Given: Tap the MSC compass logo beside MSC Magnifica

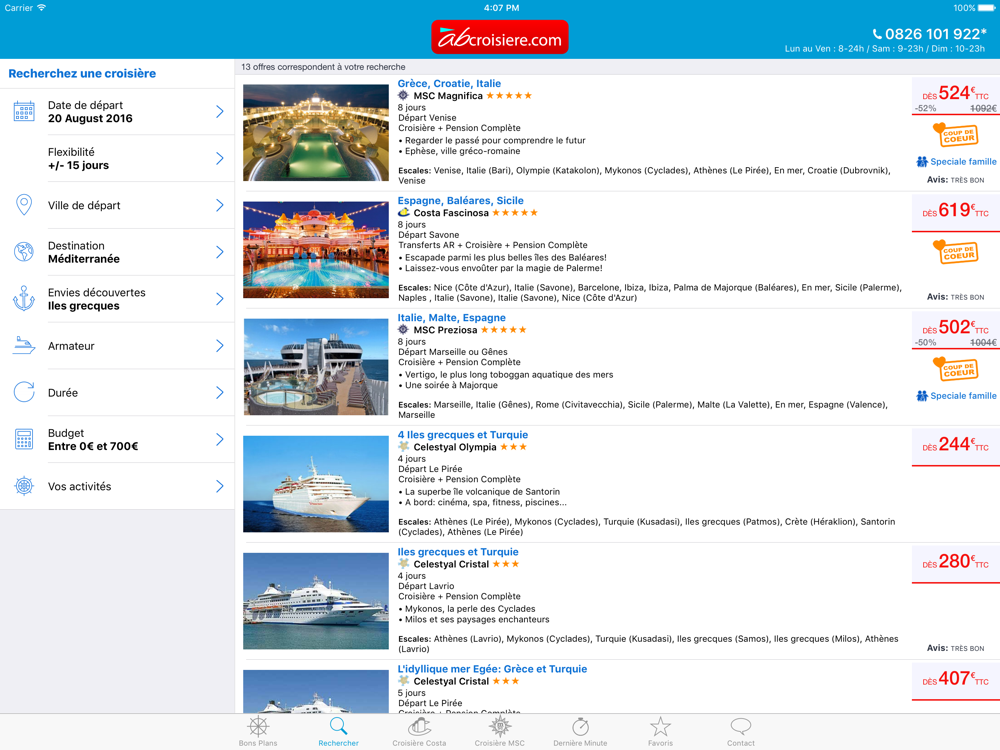Looking at the screenshot, I should (403, 96).
